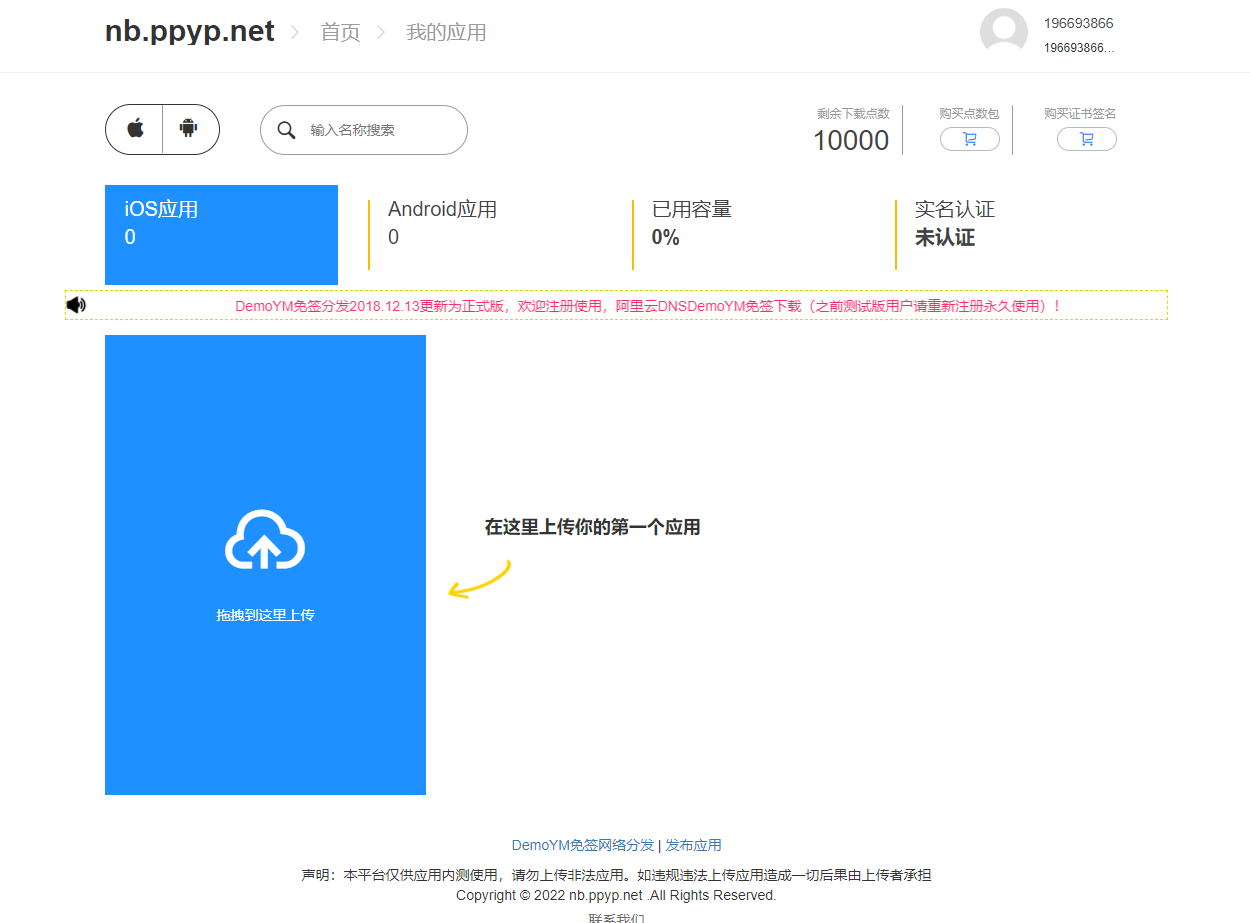Click the 拖拽到这里上传 upload area
The height and width of the screenshot is (923, 1250).
pos(264,615)
